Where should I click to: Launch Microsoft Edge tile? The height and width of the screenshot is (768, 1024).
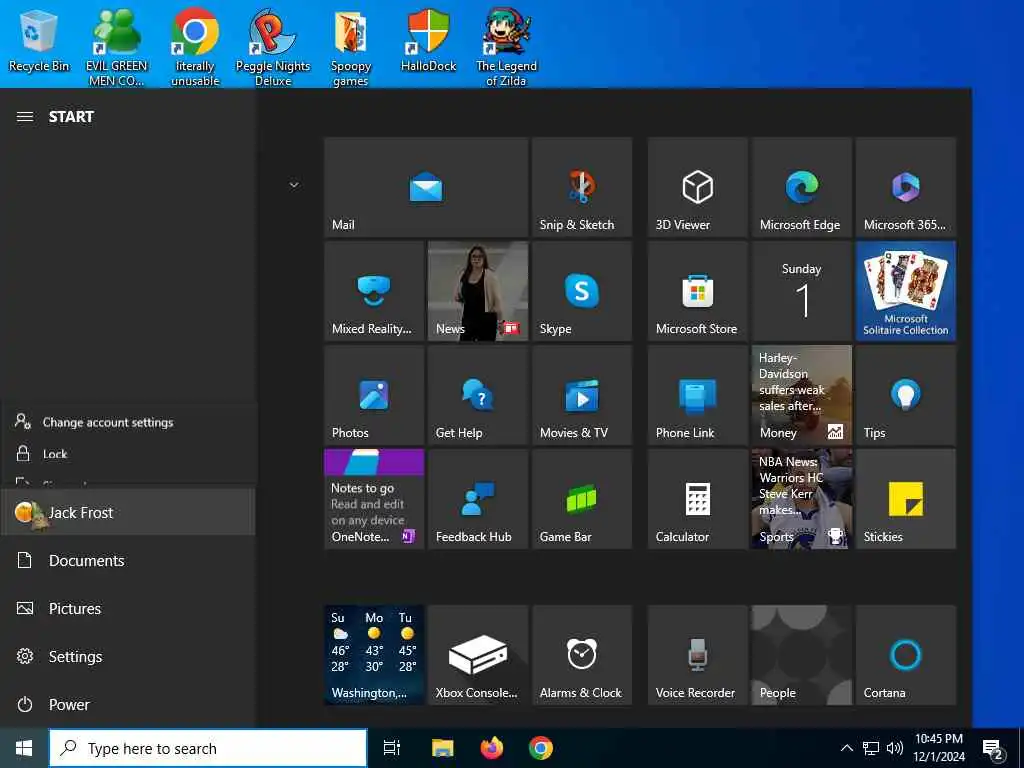point(801,187)
